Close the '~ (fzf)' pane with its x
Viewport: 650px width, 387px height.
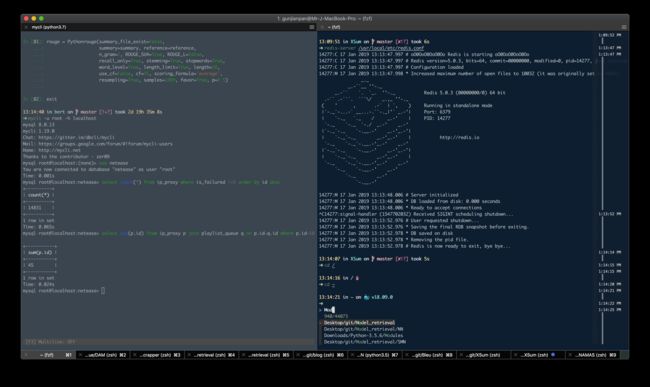point(322,27)
